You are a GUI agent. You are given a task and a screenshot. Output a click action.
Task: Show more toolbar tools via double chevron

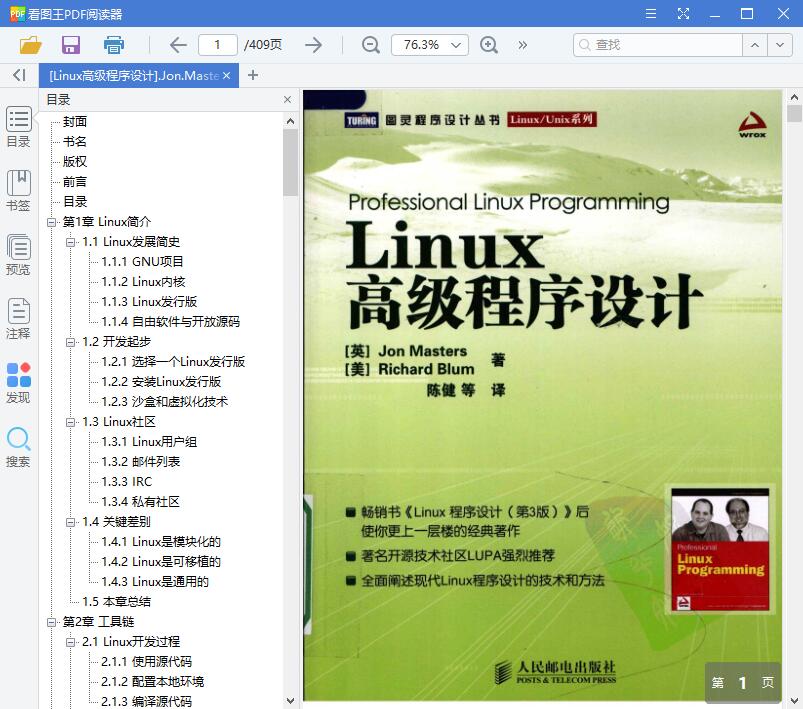click(x=522, y=45)
